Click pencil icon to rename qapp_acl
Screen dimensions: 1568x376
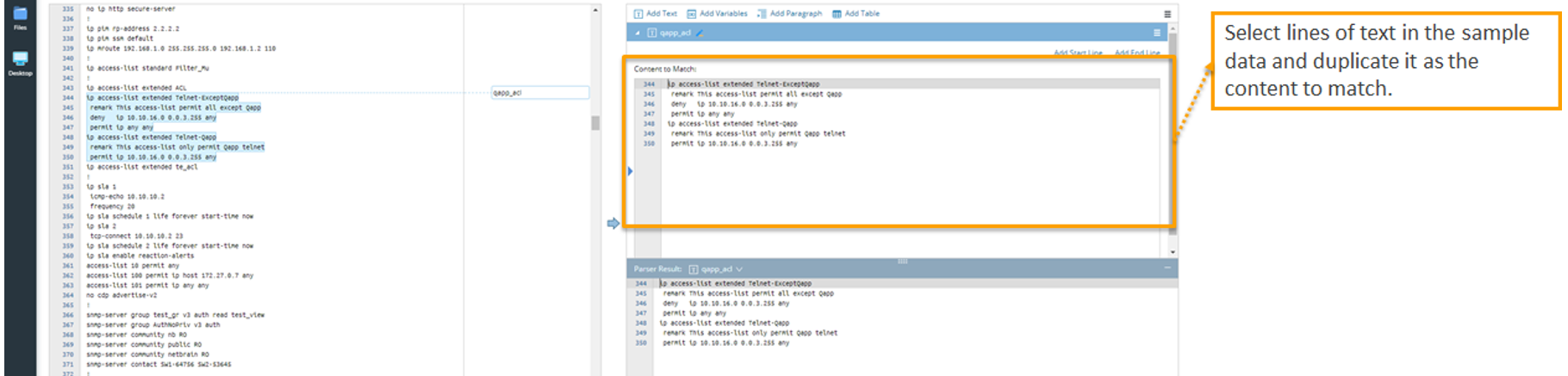tap(700, 33)
